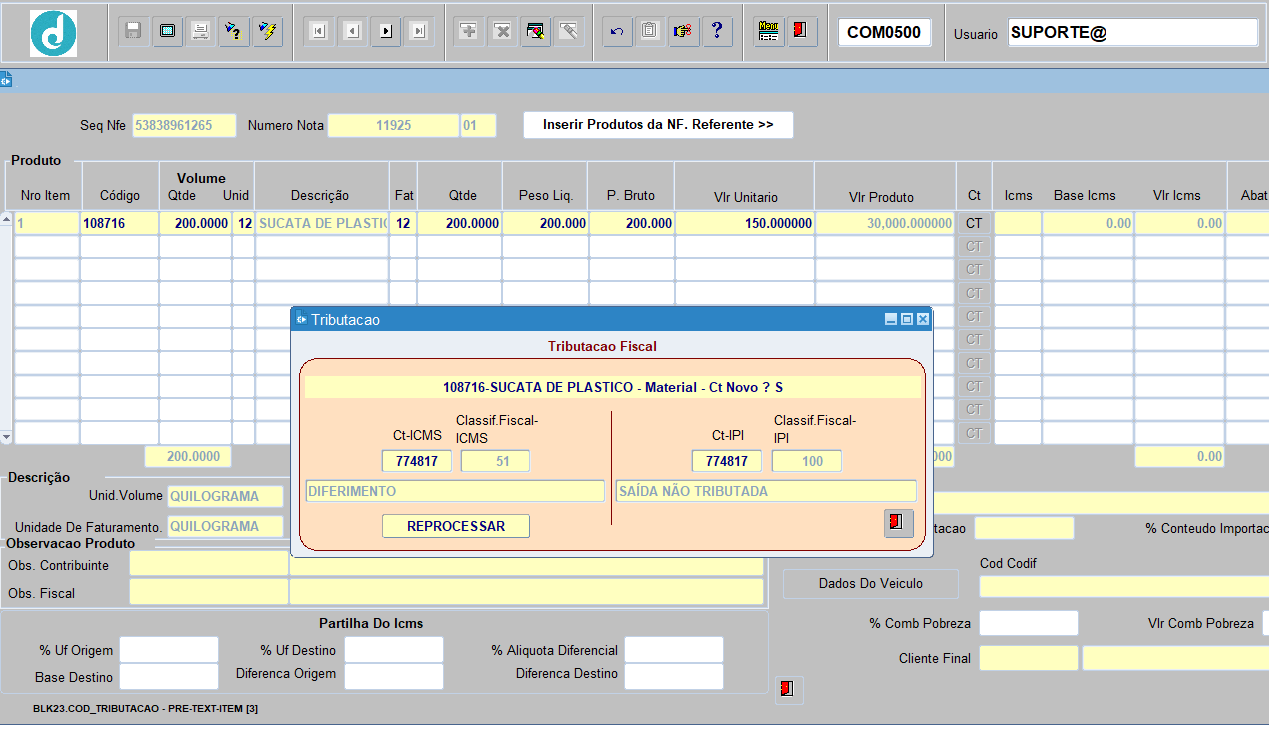Click the Save diskette icon in toolbar

(x=133, y=32)
